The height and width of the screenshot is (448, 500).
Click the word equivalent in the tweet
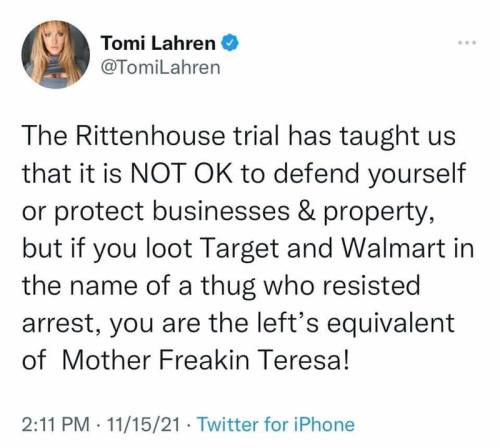point(391,324)
